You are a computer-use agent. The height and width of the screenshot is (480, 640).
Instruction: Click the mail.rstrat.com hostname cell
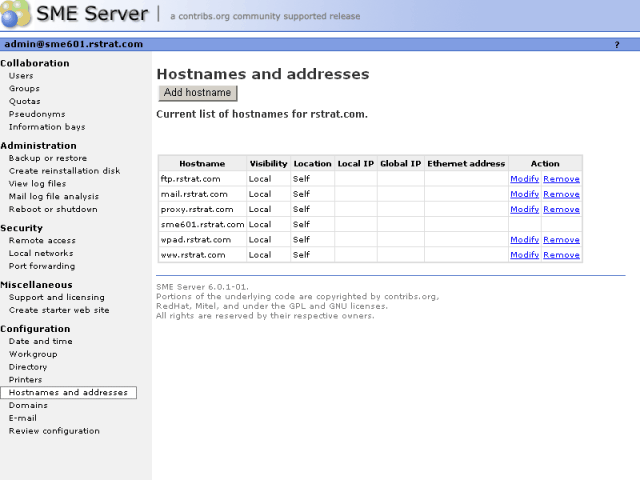(x=202, y=194)
